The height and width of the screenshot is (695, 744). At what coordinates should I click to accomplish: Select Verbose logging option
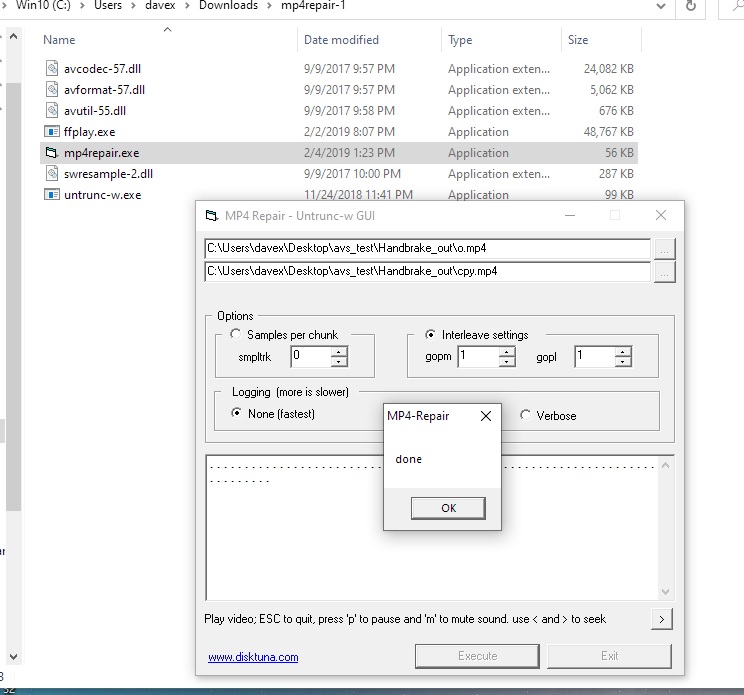tap(525, 415)
